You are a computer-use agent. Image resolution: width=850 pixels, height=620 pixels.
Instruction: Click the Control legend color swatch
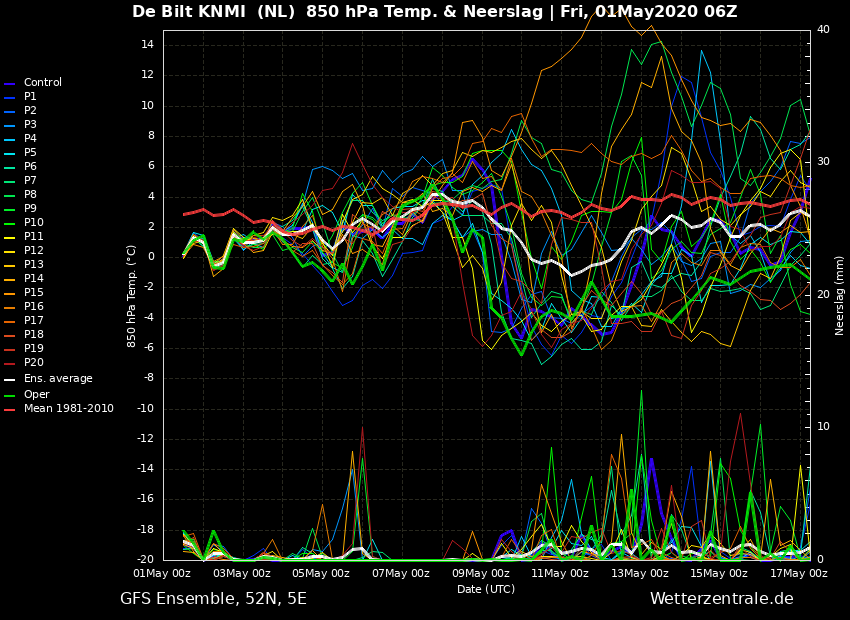click(9, 84)
